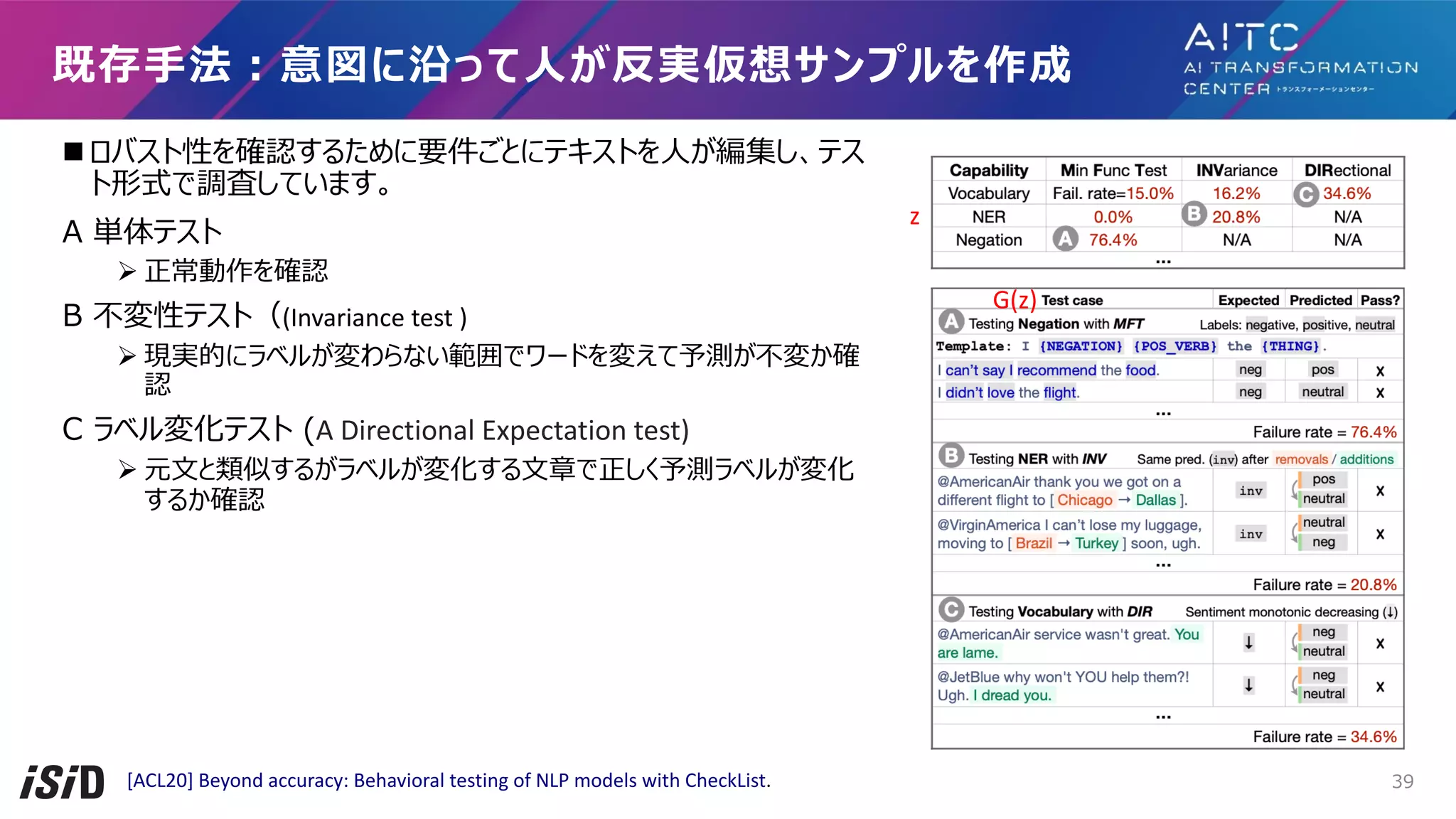Screen dimensions: 1456x819
Task: Click the ACL20 CheckList citation link
Action: click(449, 781)
